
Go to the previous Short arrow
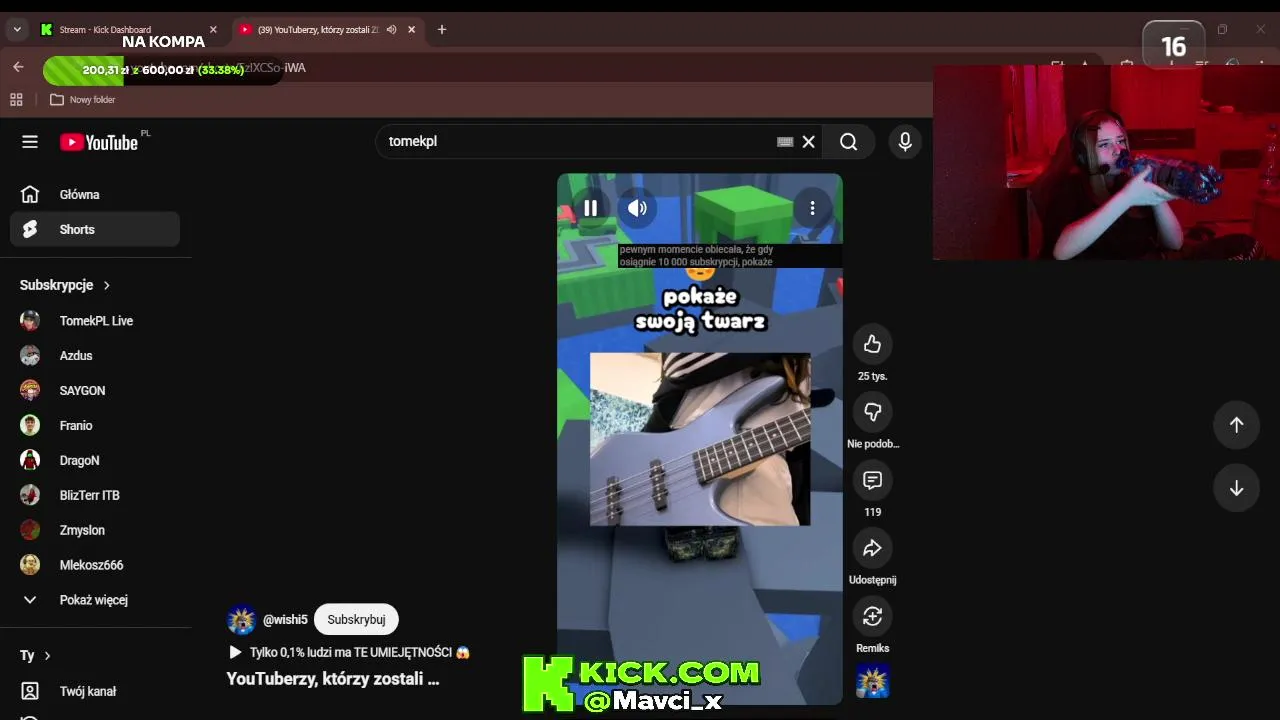(1236, 425)
